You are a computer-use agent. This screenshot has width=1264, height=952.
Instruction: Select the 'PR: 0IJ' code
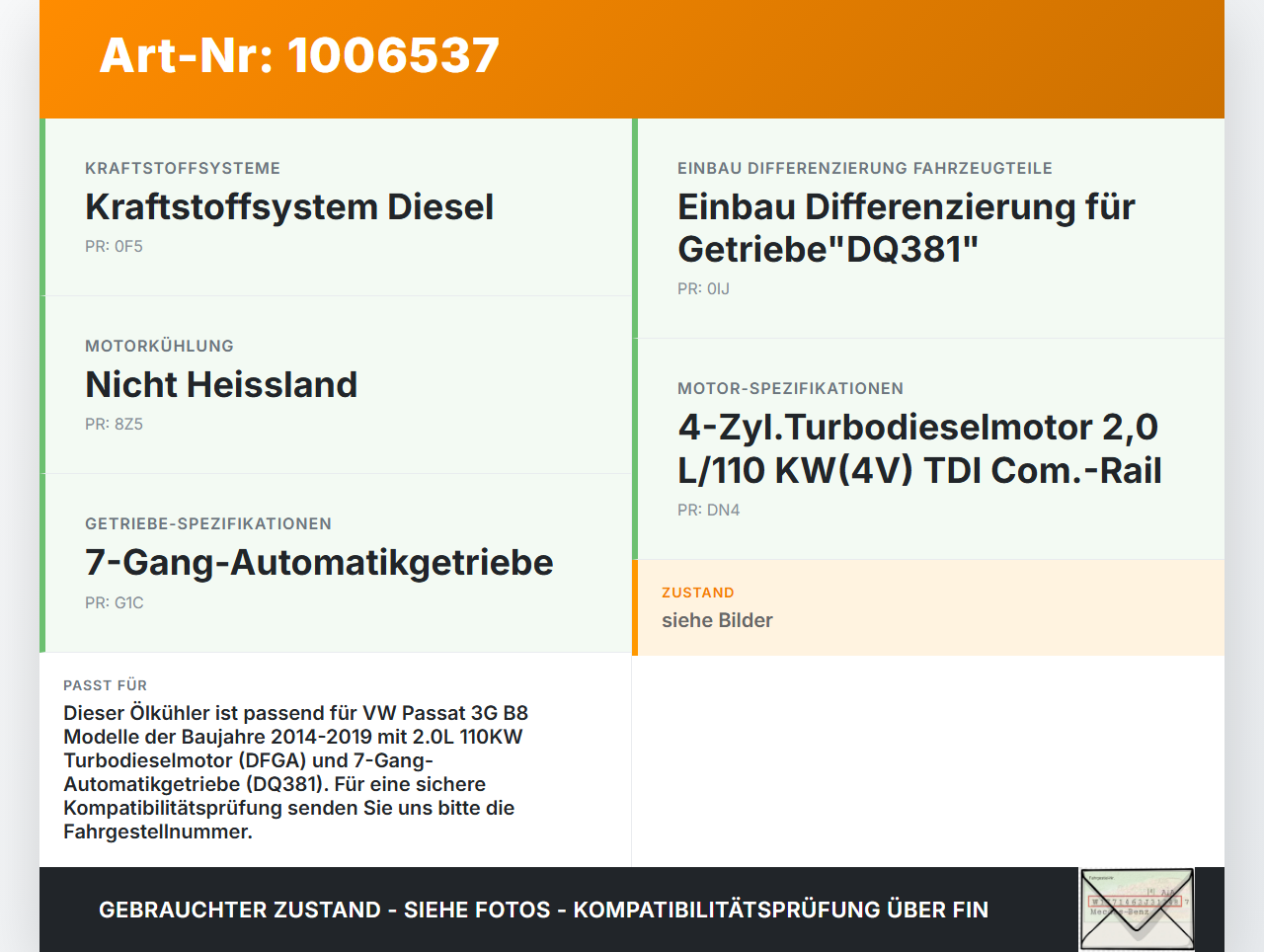coord(703,288)
